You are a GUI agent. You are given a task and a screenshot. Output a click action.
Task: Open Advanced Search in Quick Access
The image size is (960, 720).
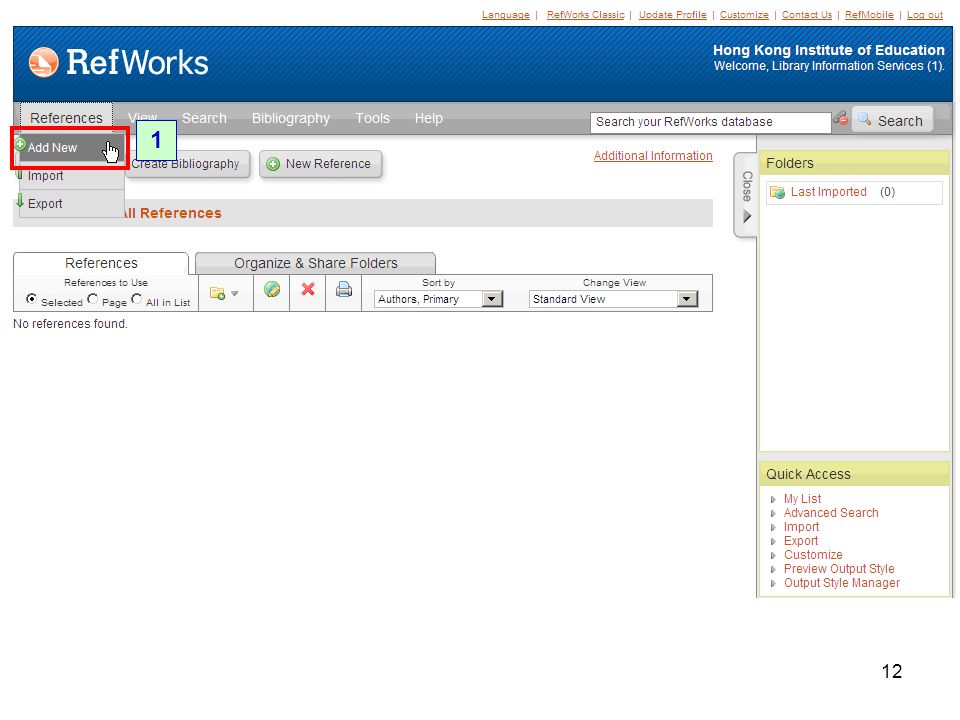tap(831, 513)
